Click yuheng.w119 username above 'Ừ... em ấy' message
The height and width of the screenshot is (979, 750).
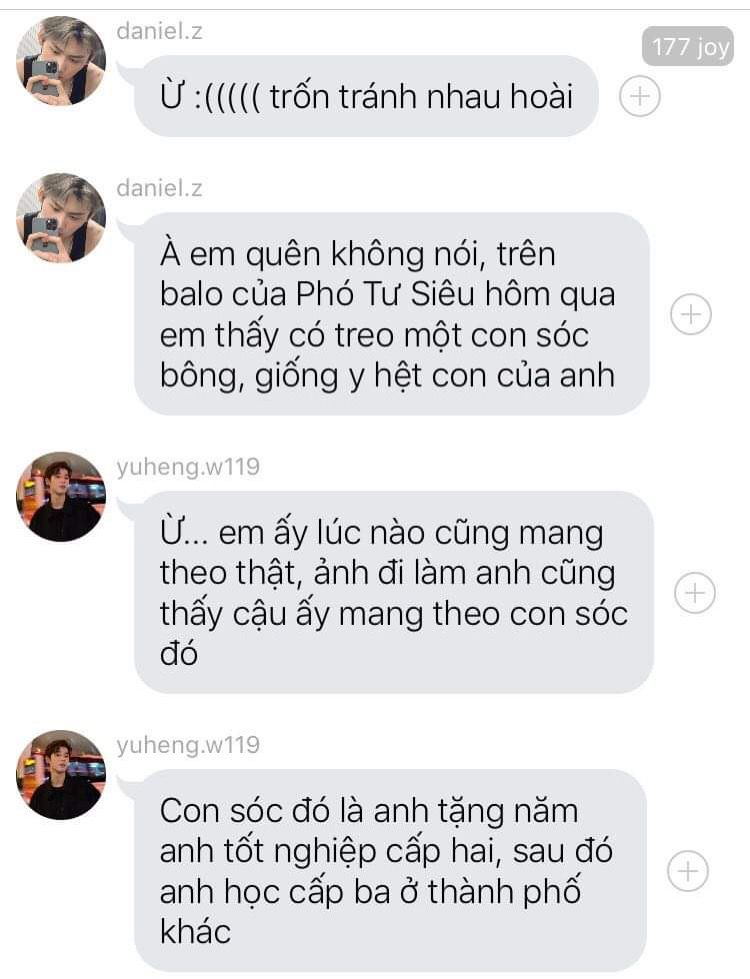coord(188,467)
